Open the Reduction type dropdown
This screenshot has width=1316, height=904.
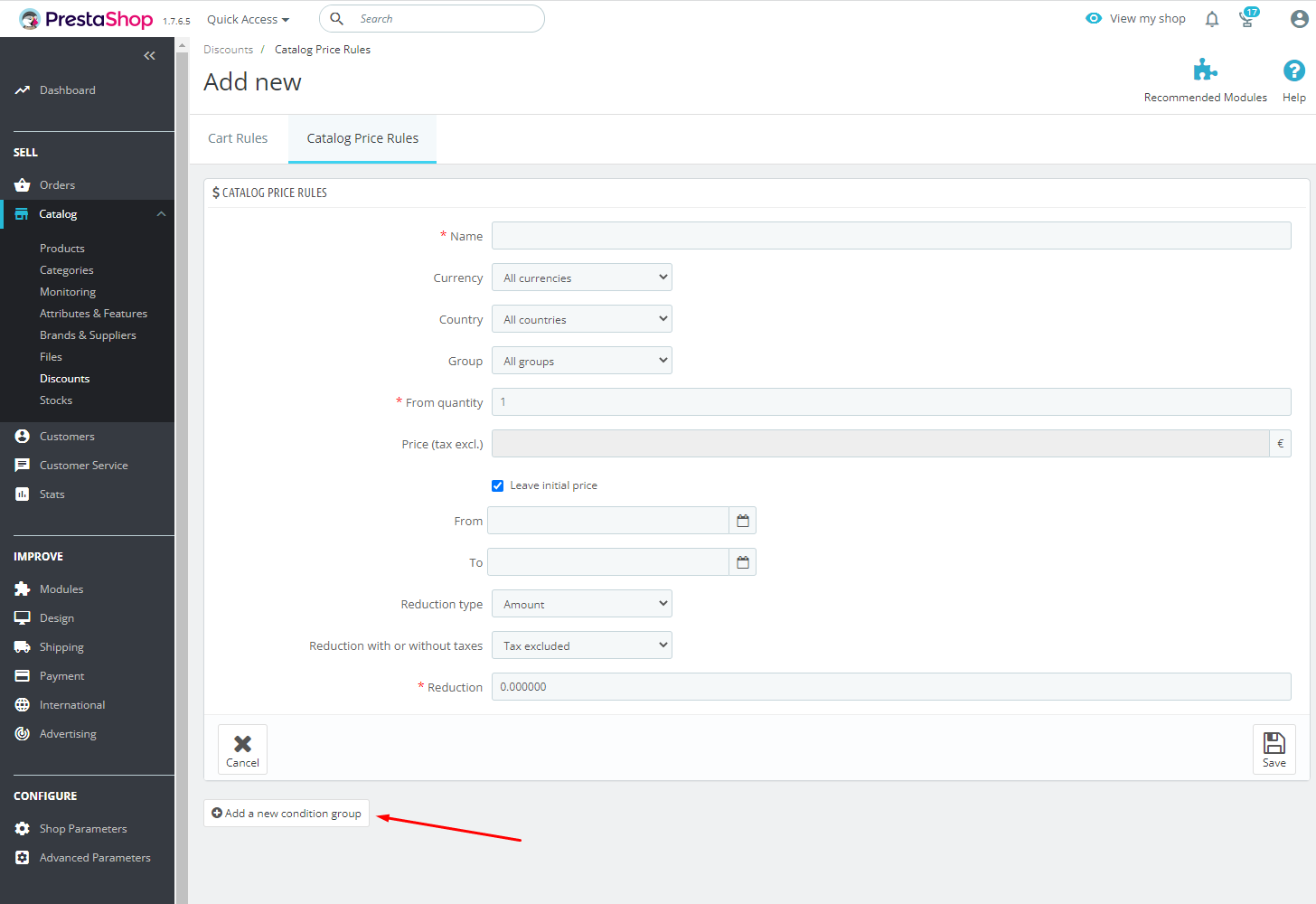582,604
